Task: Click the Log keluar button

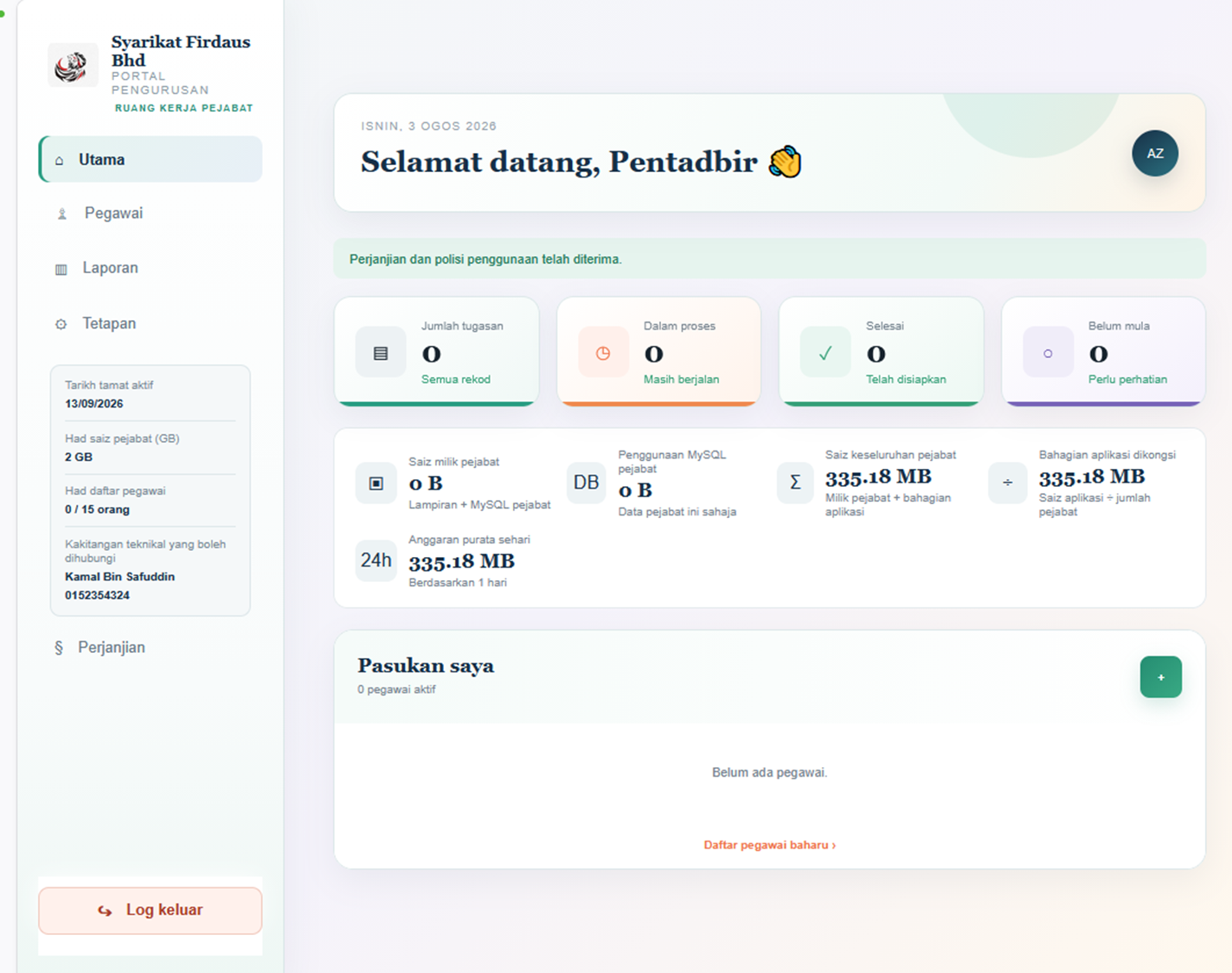Action: (x=151, y=910)
